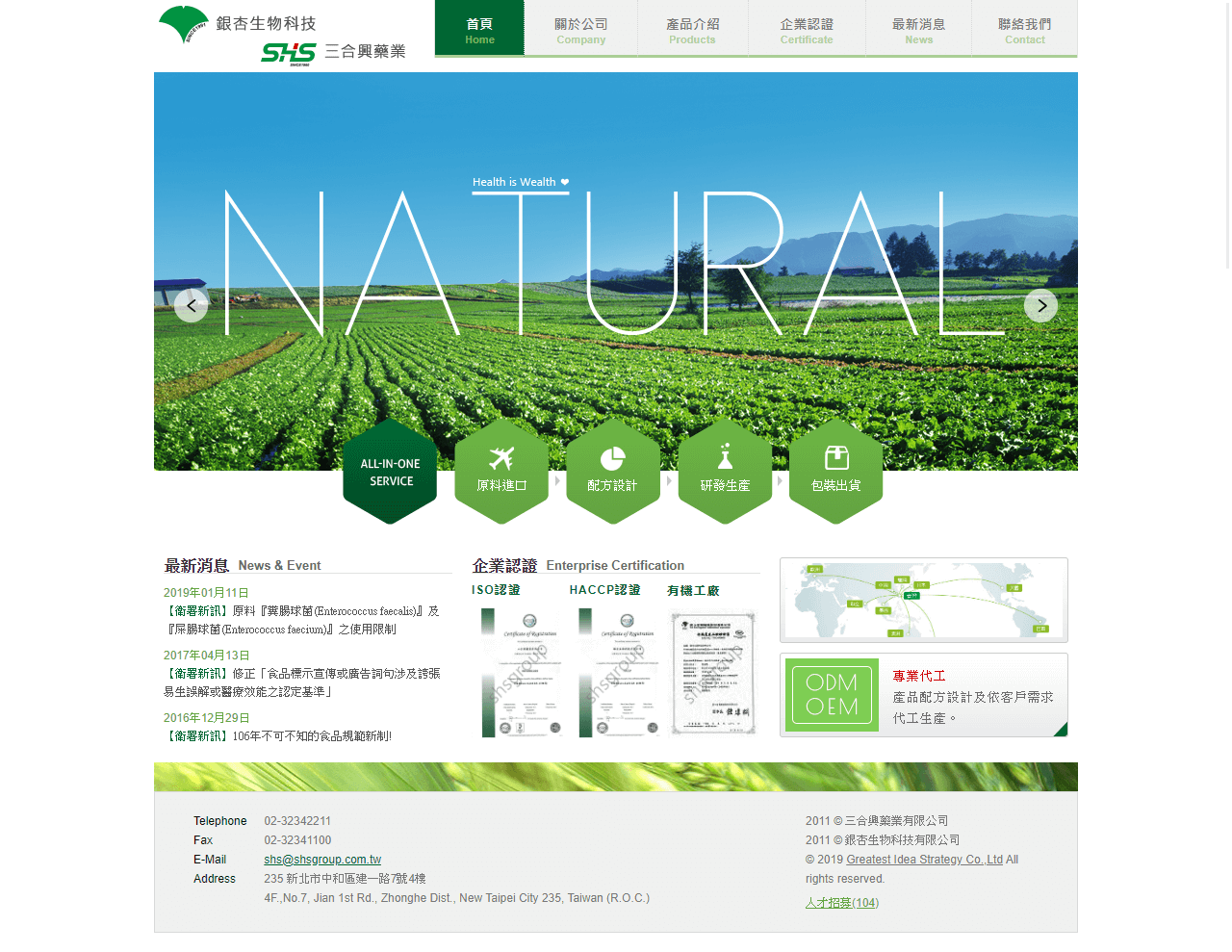The width and height of the screenshot is (1232, 952).
Task: Click the fax number 02-32341100
Action: (x=297, y=840)
